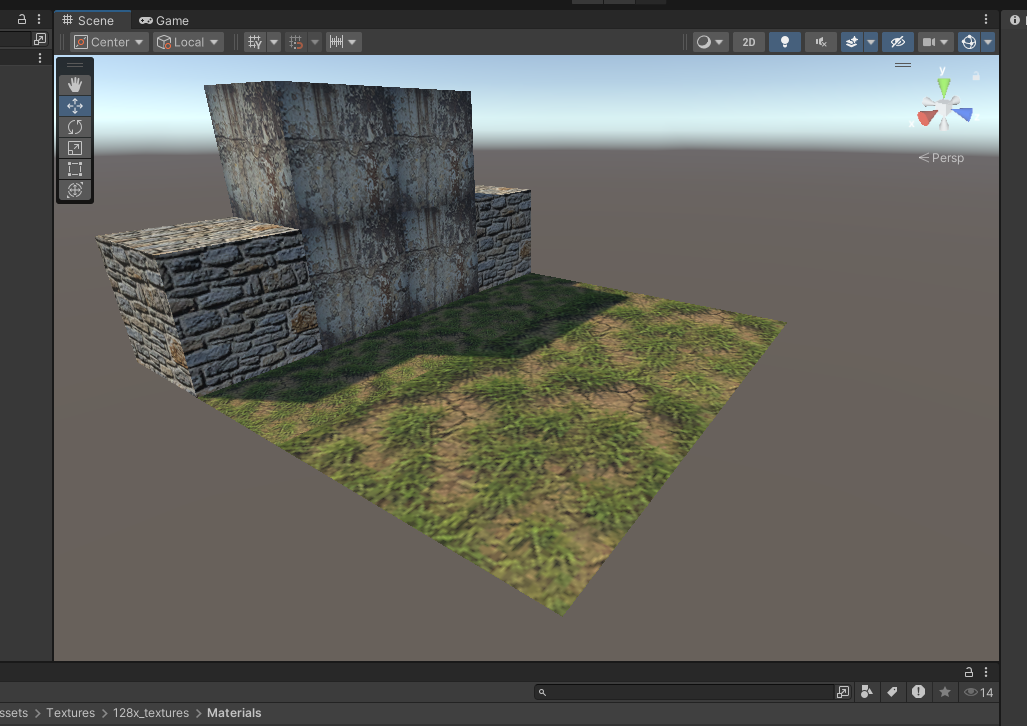Click the Persp projection label
The width and height of the screenshot is (1027, 726).
[x=941, y=158]
